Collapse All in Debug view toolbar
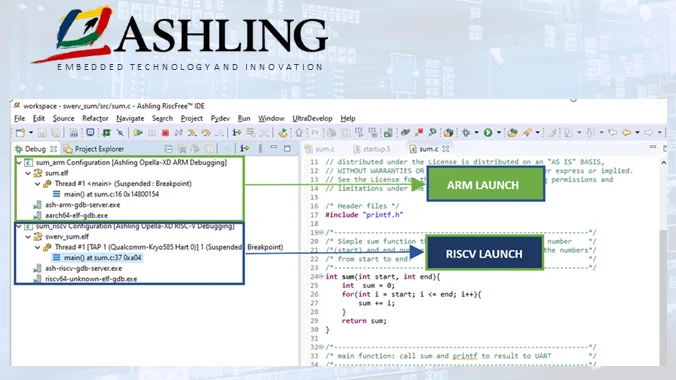676x380 pixels. [x=169, y=149]
